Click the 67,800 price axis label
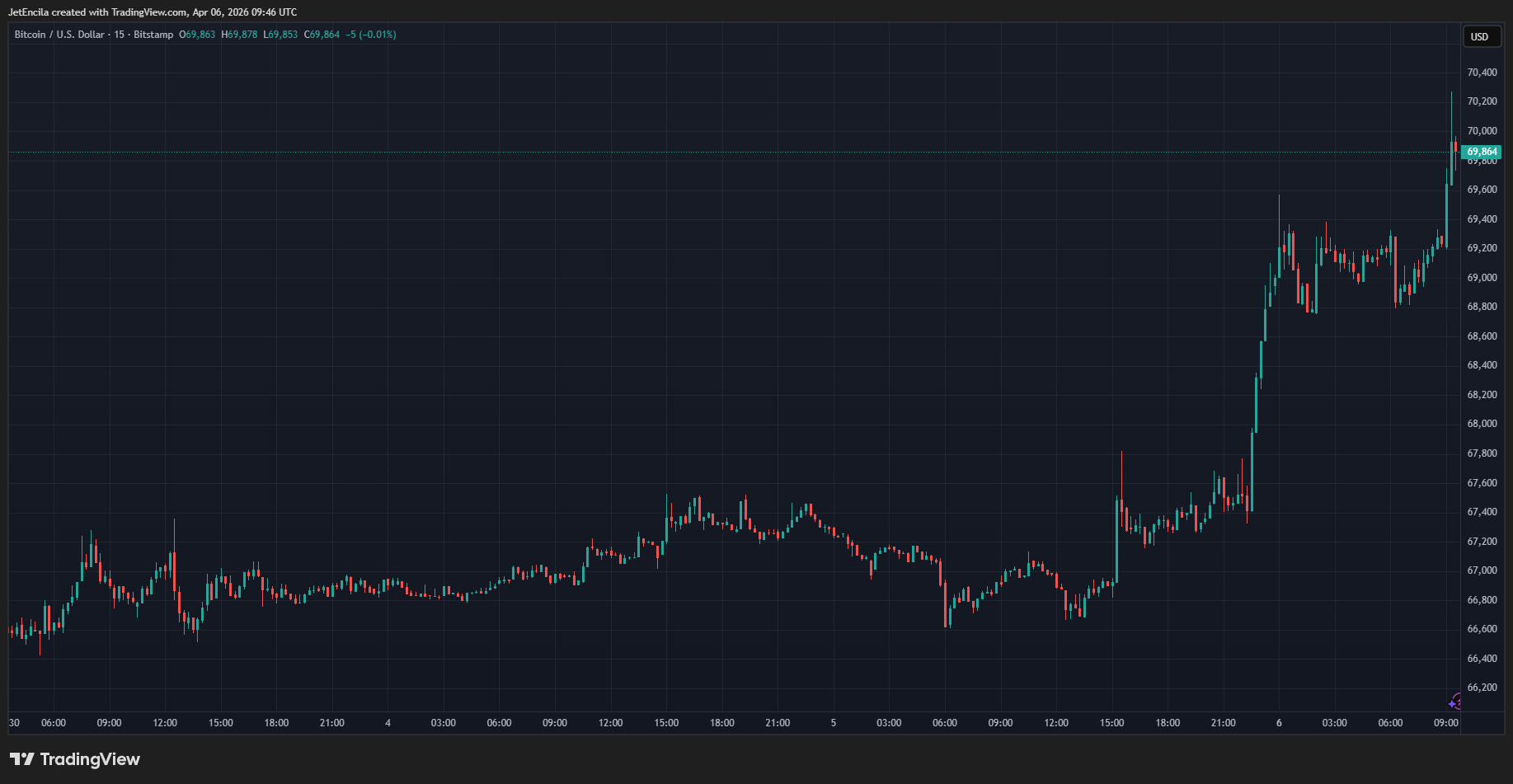1513x784 pixels. click(x=1482, y=453)
